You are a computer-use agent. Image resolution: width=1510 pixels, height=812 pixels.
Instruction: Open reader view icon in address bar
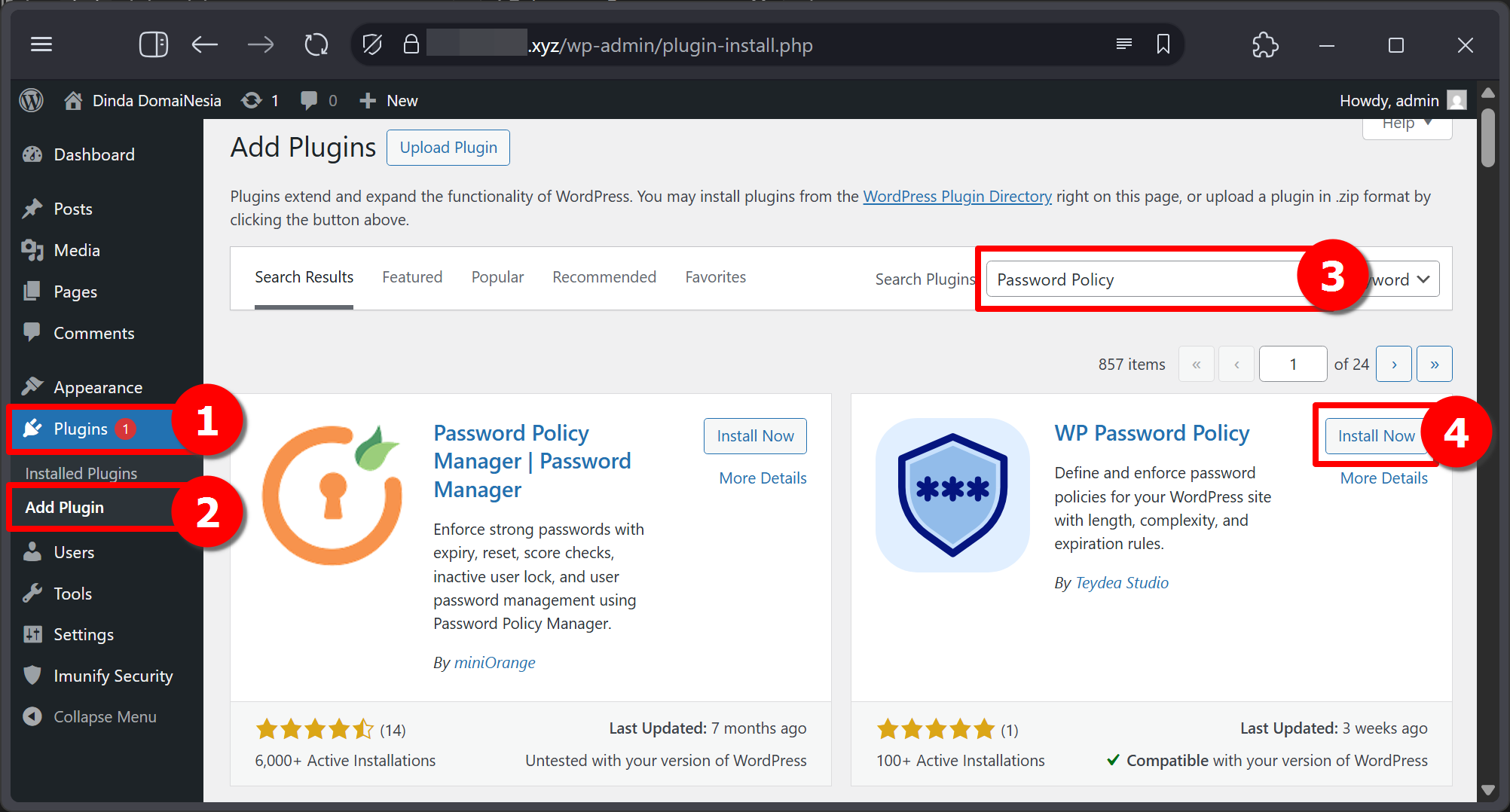click(1124, 44)
